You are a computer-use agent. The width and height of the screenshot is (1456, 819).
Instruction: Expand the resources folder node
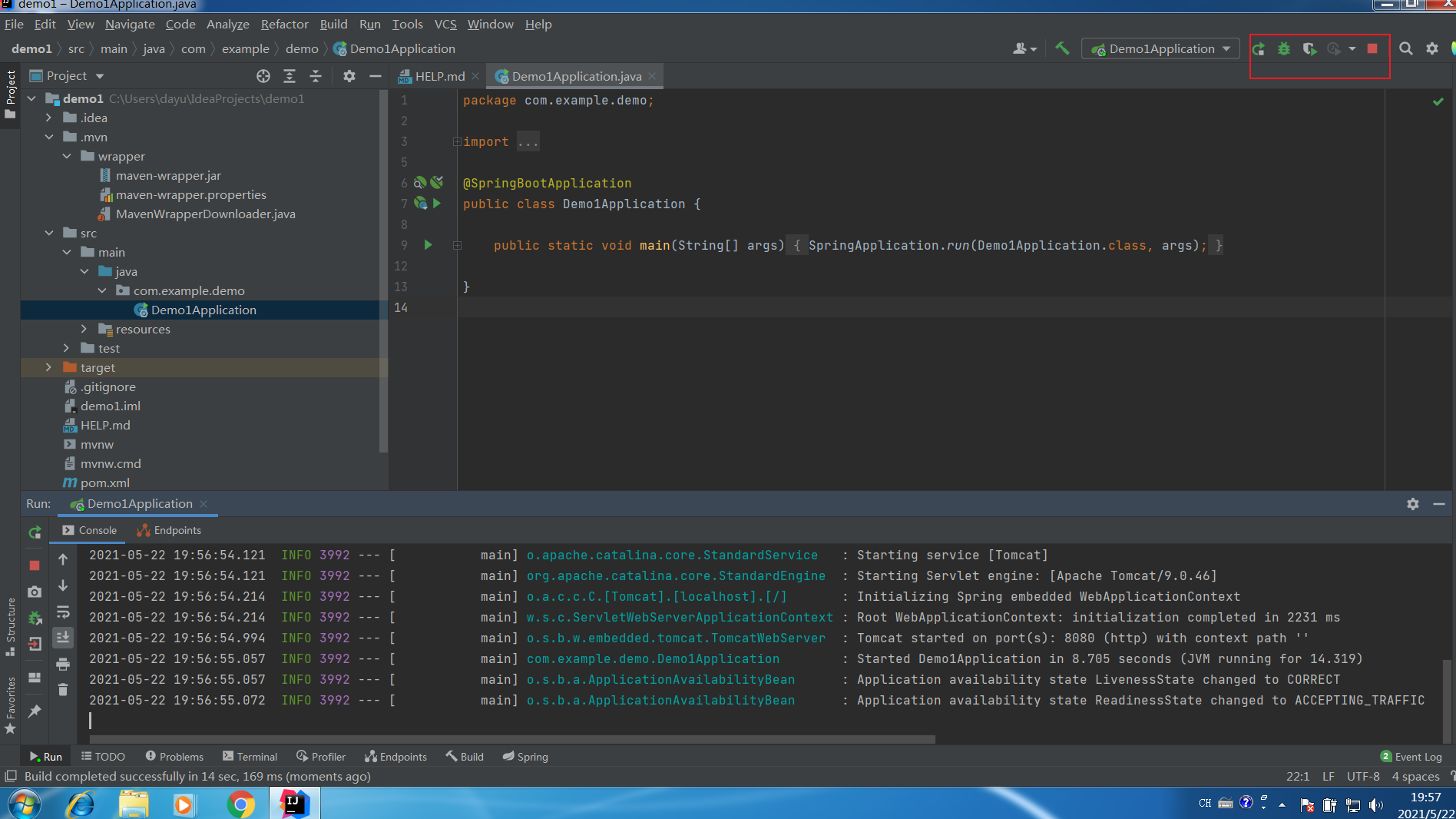coord(84,329)
